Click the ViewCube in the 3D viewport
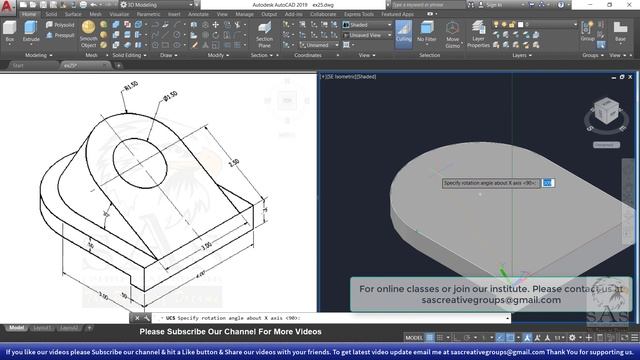 pos(606,111)
